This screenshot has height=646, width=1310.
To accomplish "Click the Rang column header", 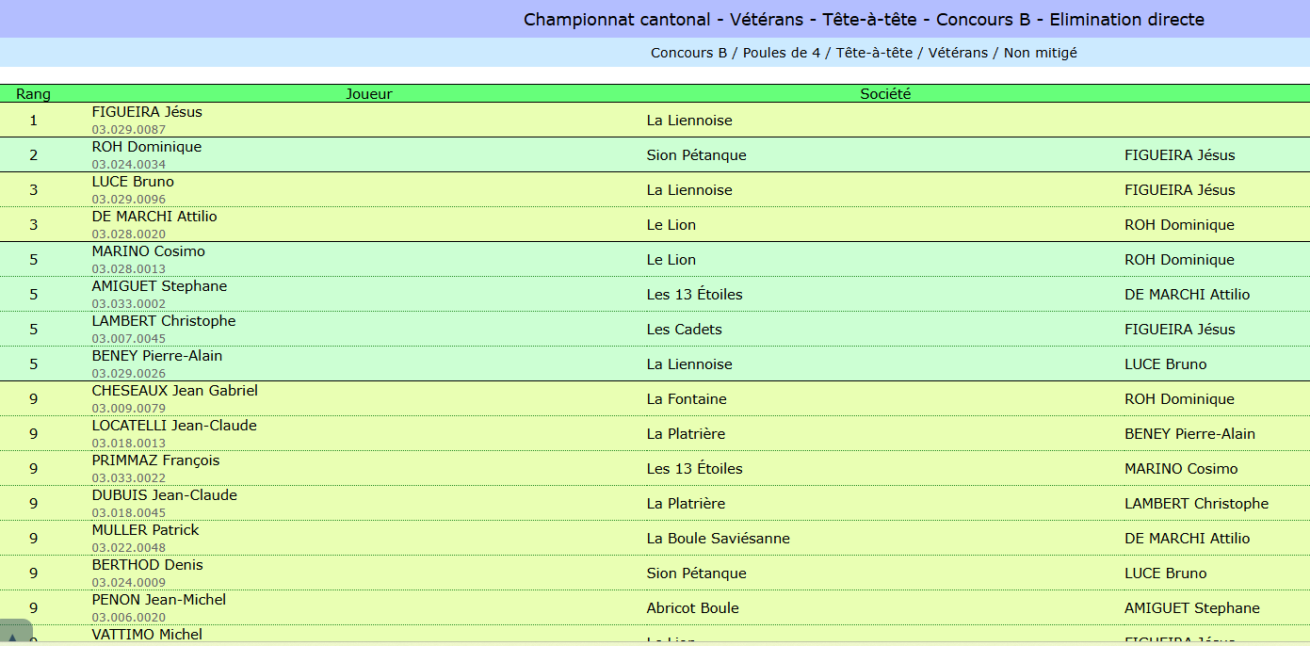I will 33,94.
